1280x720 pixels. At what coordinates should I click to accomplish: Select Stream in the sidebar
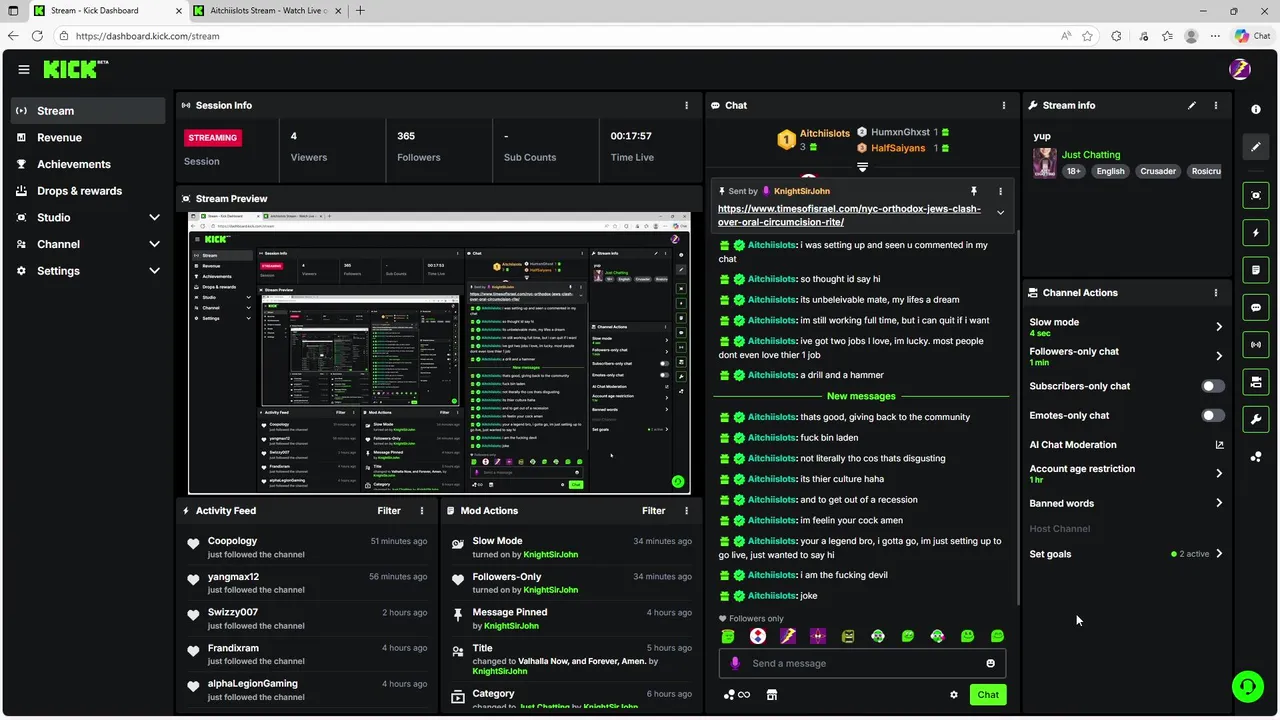(x=88, y=111)
